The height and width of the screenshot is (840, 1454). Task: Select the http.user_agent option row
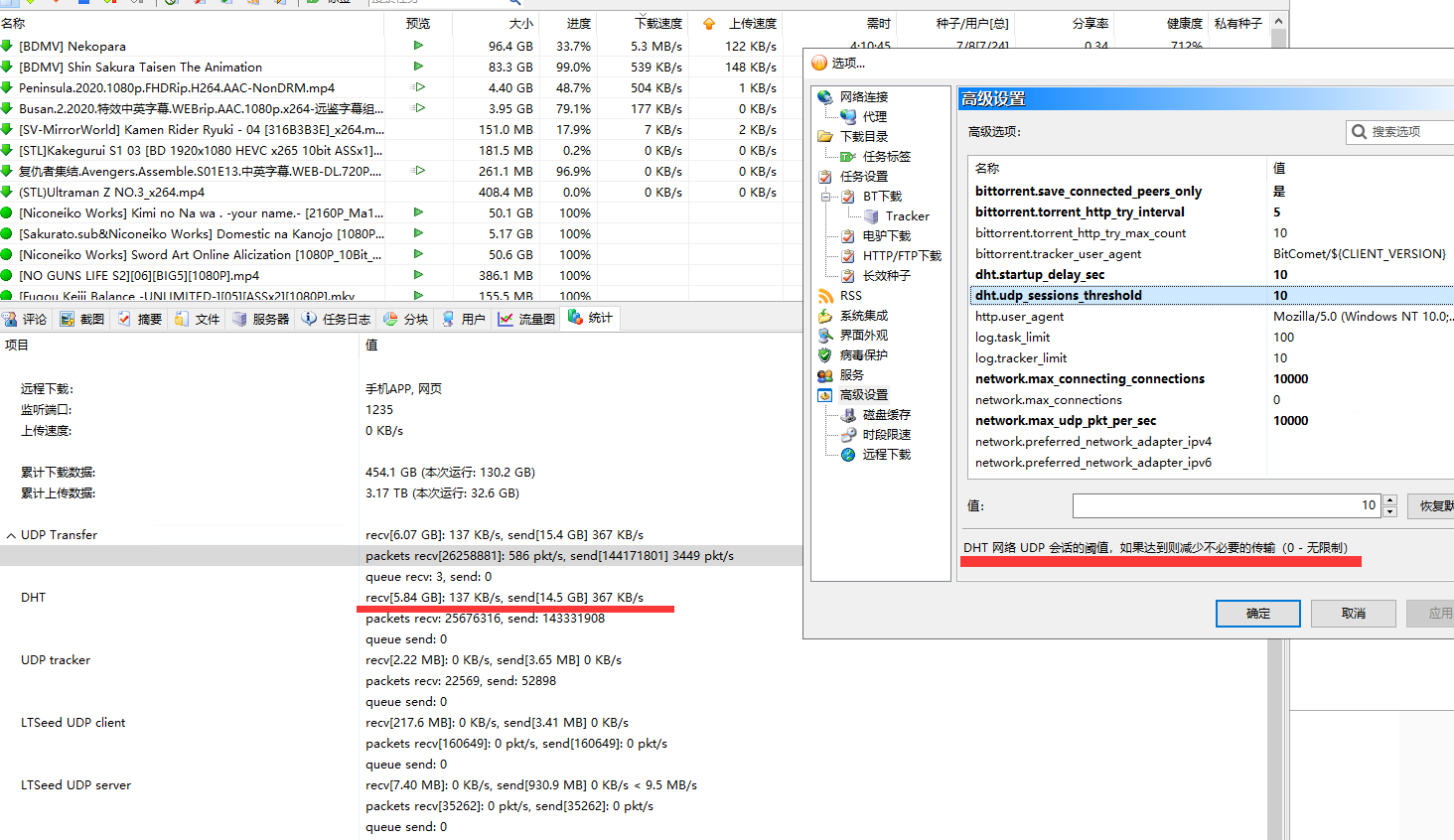pos(1212,316)
